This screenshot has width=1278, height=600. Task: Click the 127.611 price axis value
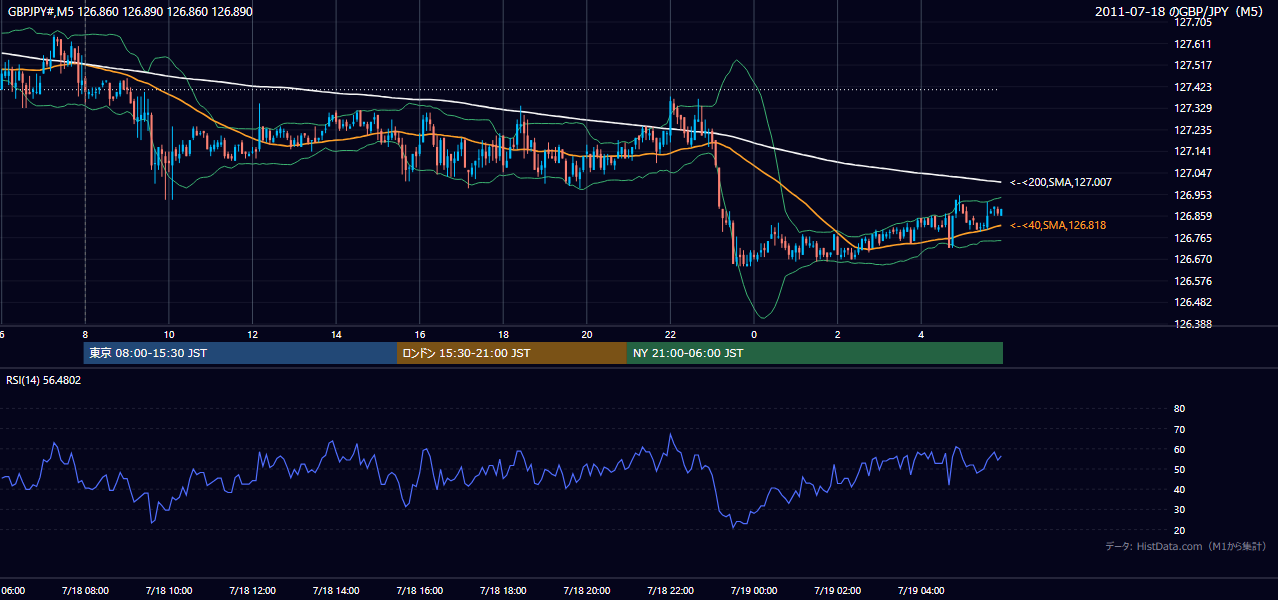coord(1192,44)
